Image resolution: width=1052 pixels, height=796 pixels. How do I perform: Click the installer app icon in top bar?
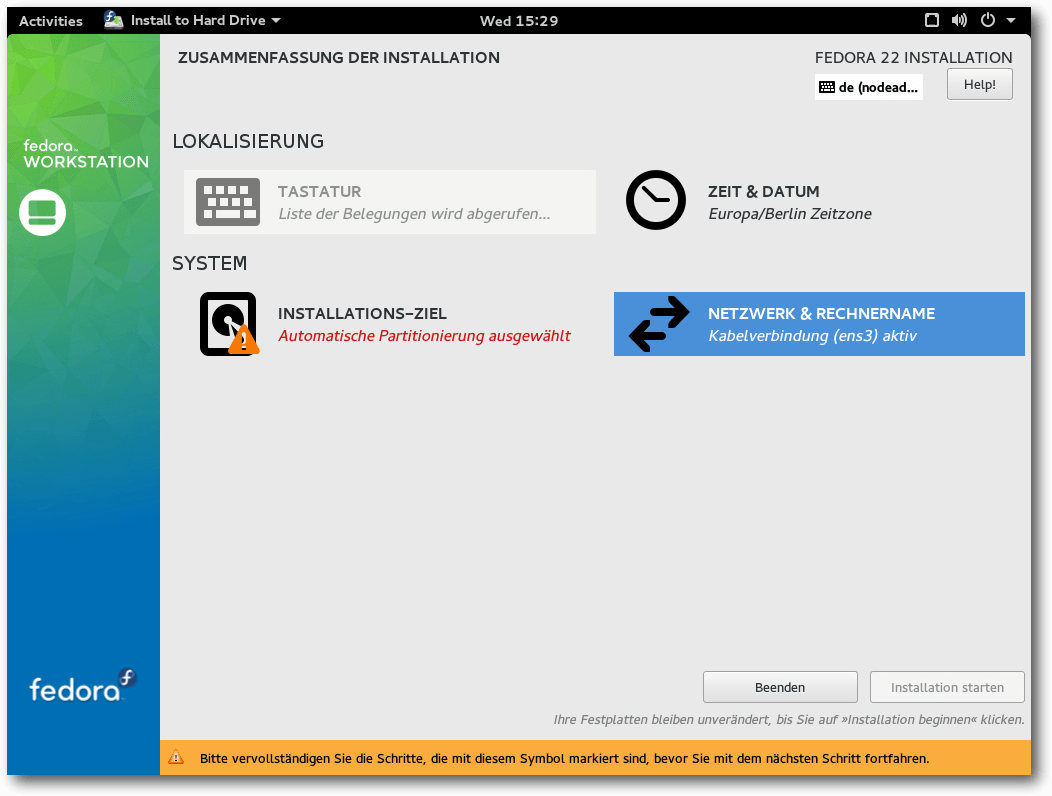coord(113,20)
